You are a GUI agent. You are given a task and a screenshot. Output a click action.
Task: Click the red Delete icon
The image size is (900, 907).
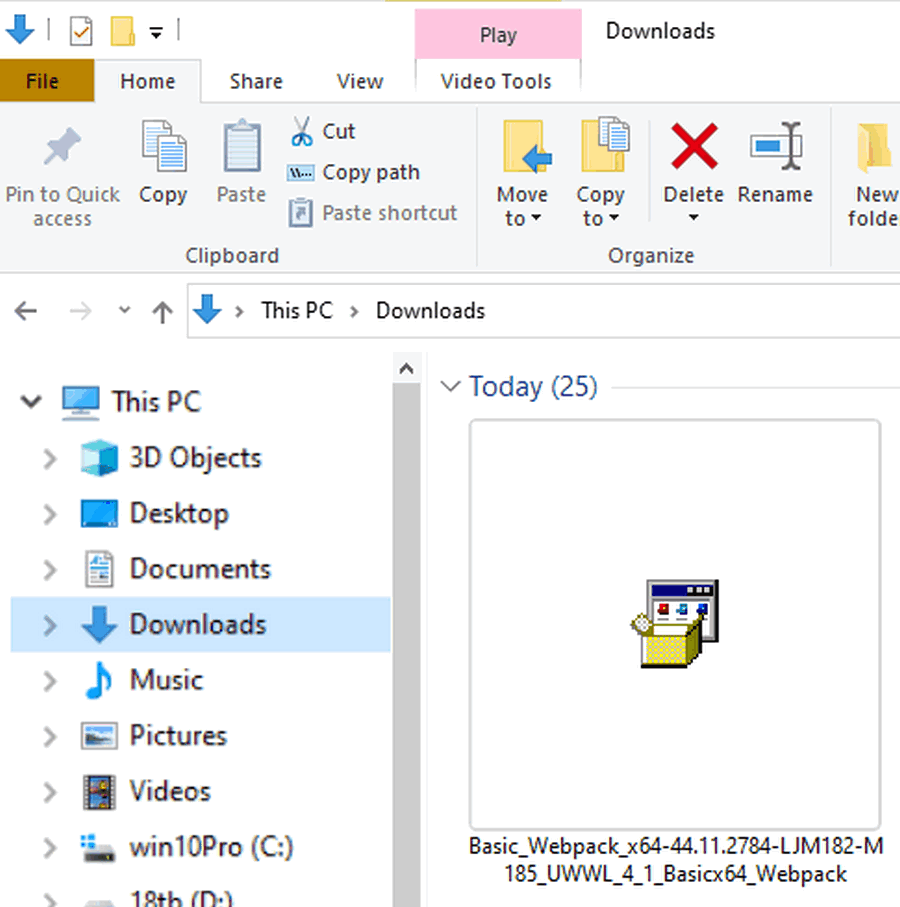694,148
